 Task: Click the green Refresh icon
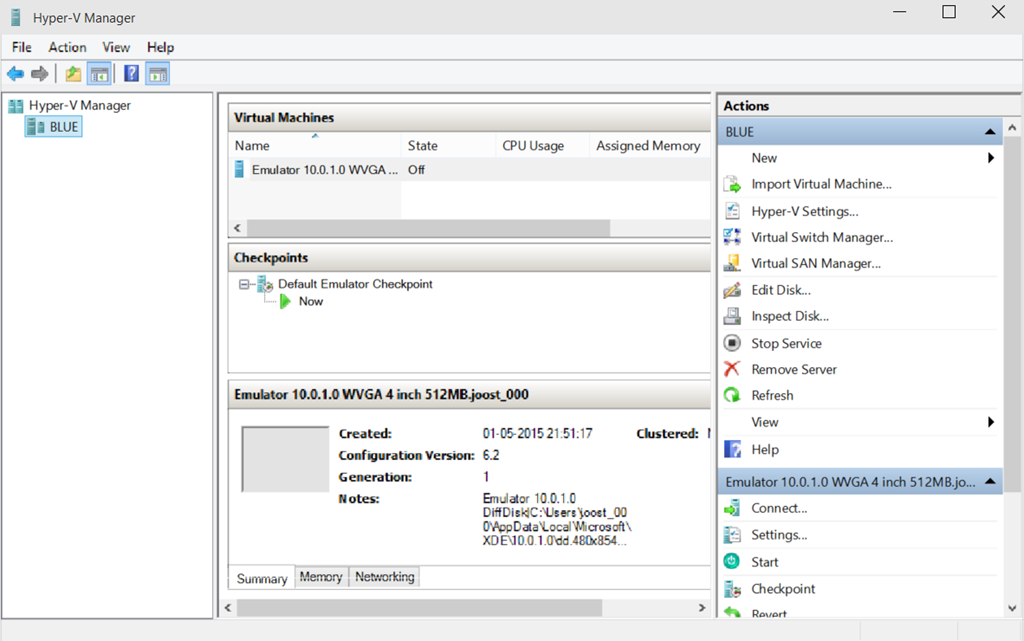click(732, 396)
